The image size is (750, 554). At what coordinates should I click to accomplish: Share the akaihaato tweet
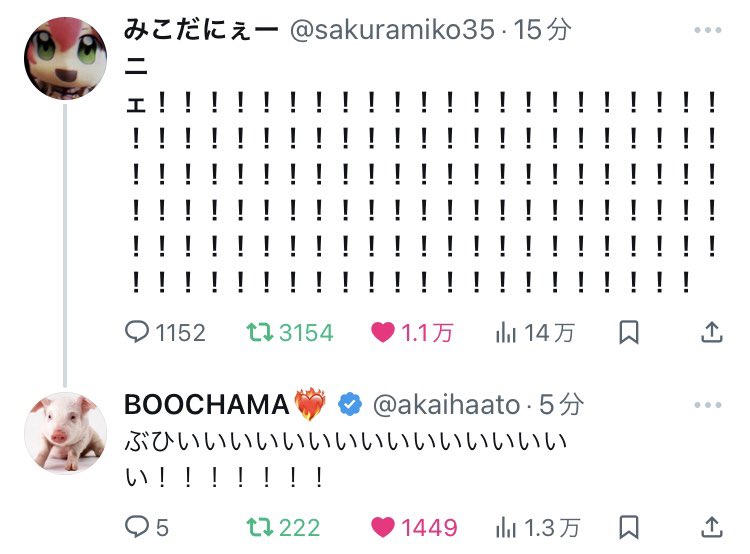pyautogui.click(x=712, y=527)
